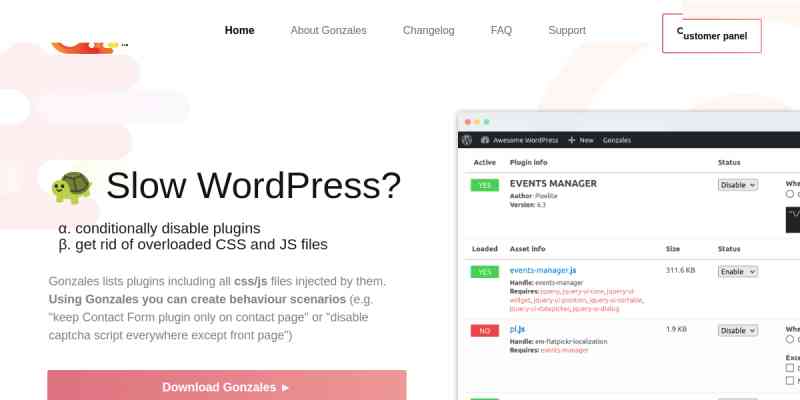Select the radio button in Events Manager row
The width and height of the screenshot is (800, 400).
(790, 194)
